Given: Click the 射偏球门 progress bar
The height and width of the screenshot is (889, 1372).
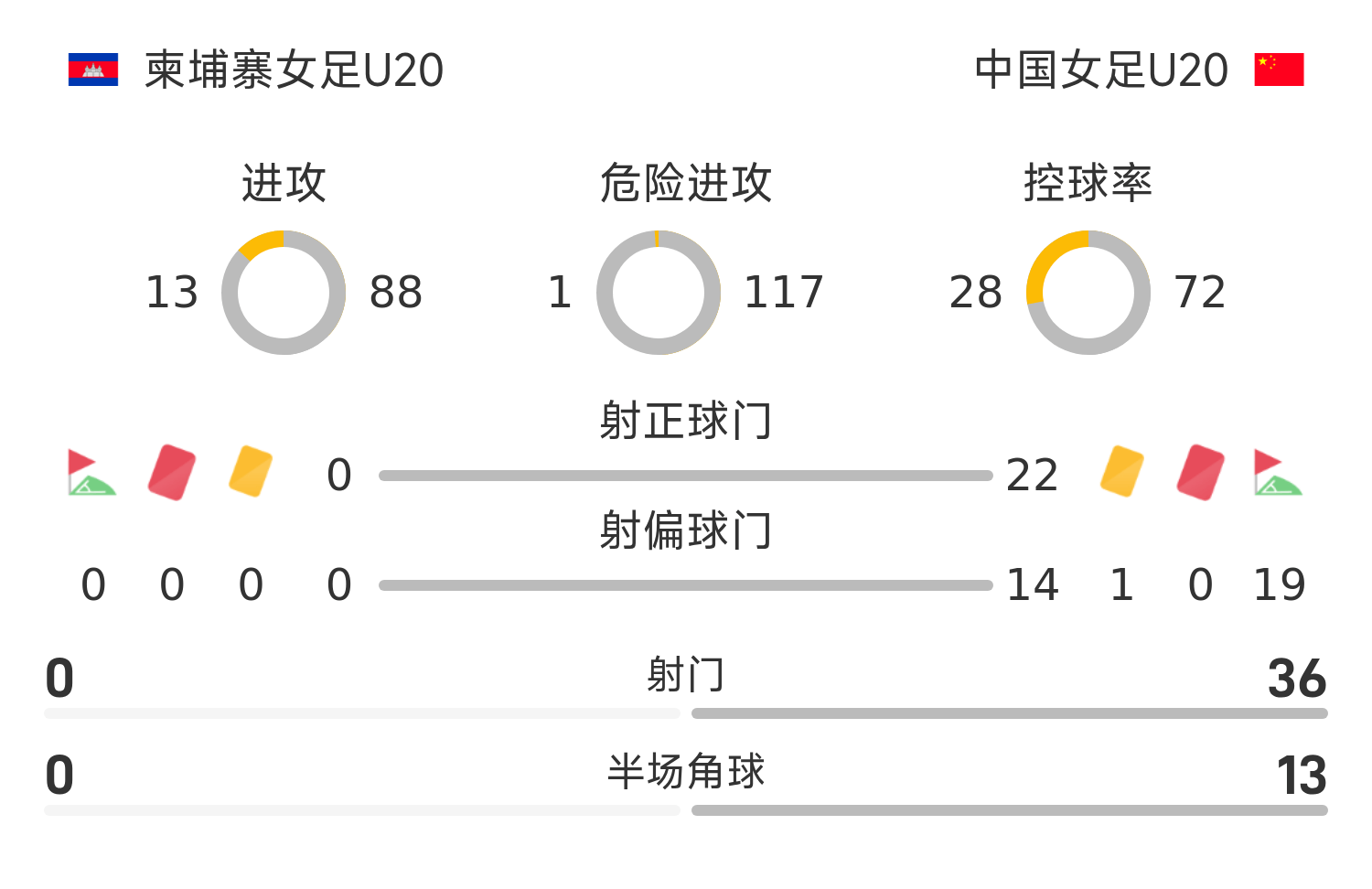Looking at the screenshot, I should (x=686, y=585).
